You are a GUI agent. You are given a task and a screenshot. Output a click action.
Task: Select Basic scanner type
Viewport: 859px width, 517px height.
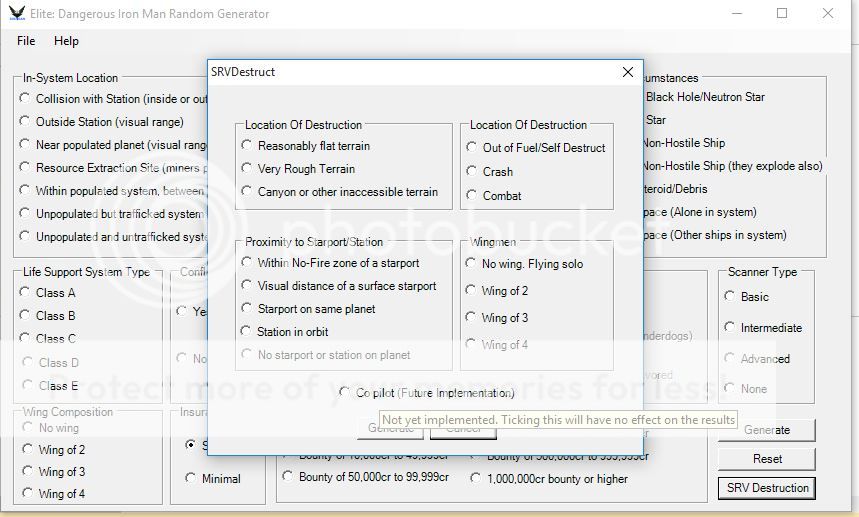[747, 296]
